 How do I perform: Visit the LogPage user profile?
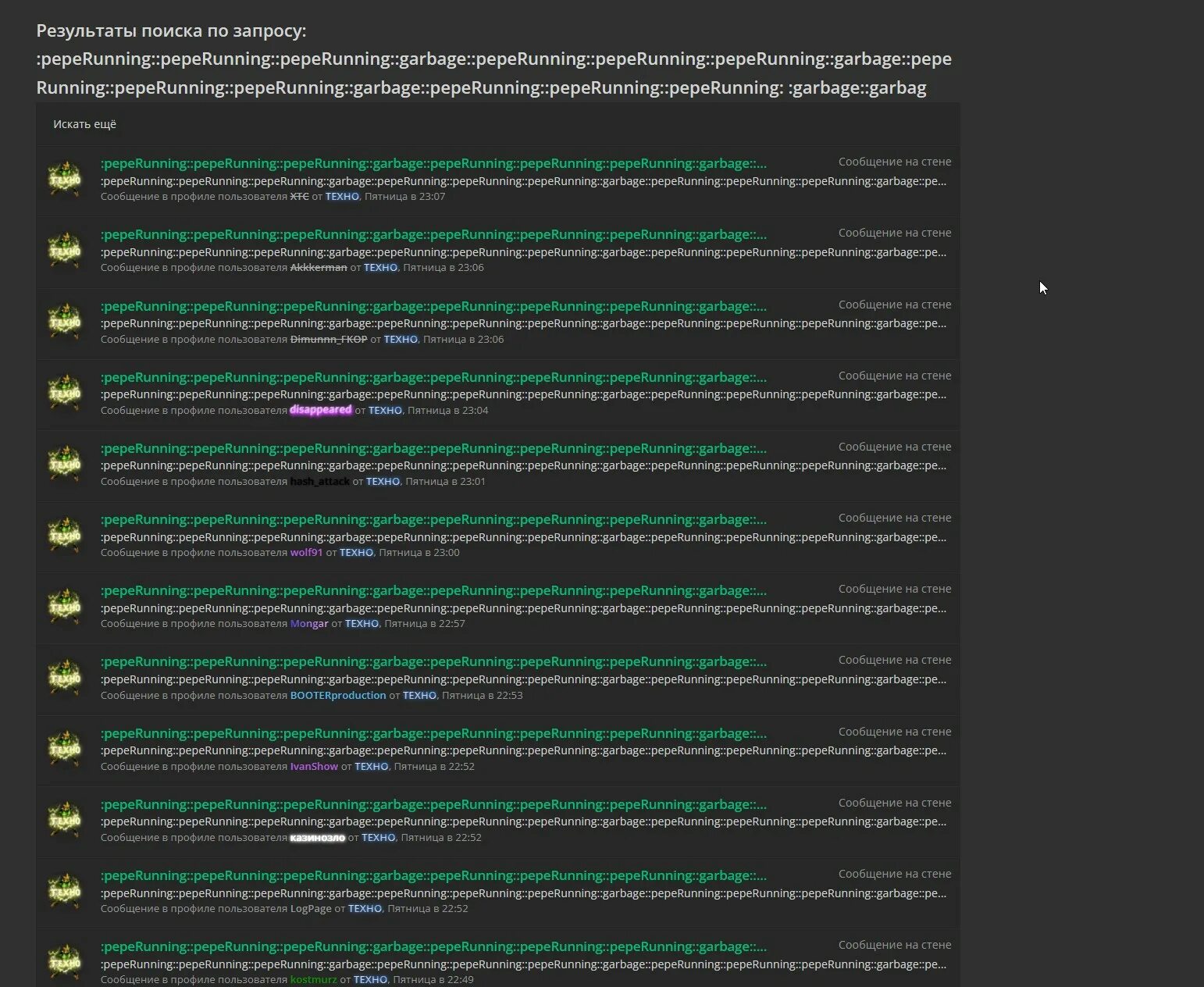tap(311, 909)
